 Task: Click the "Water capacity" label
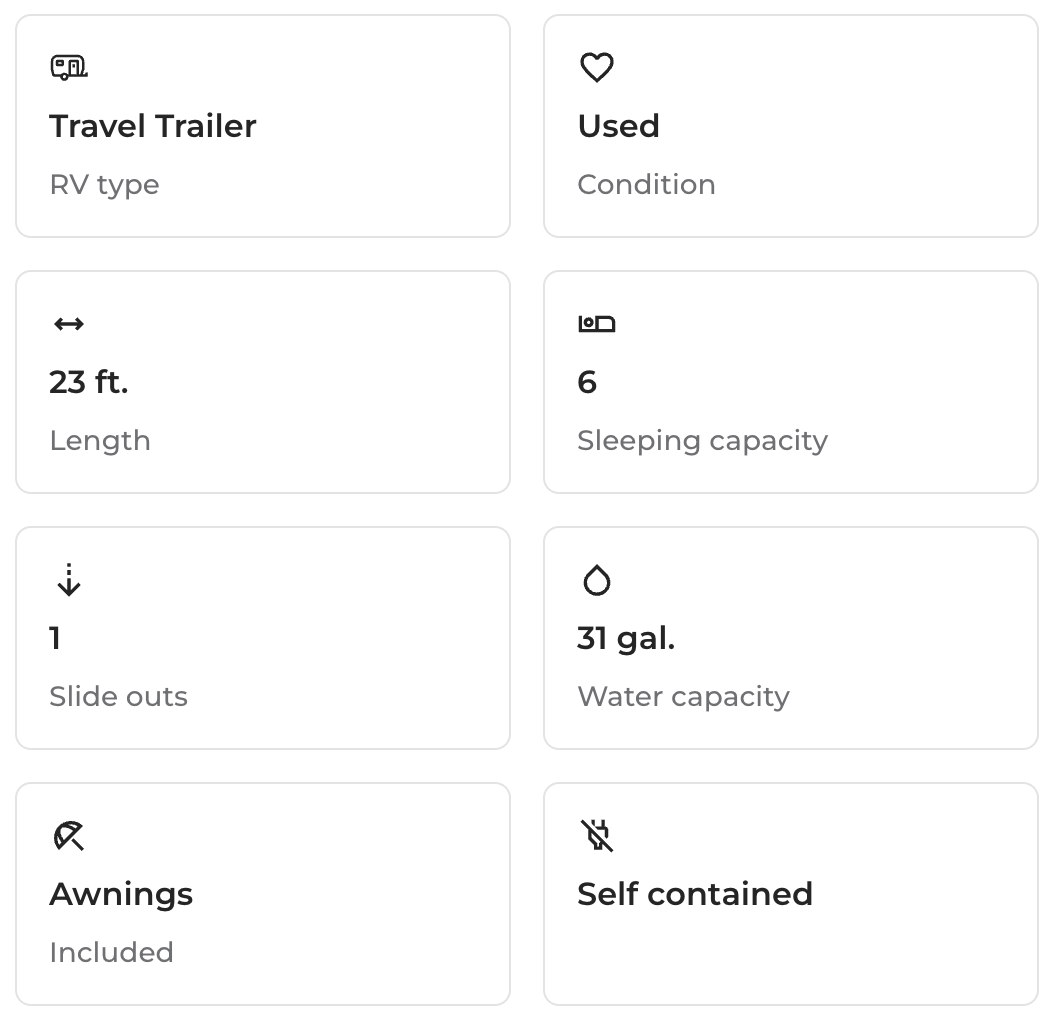(x=683, y=697)
